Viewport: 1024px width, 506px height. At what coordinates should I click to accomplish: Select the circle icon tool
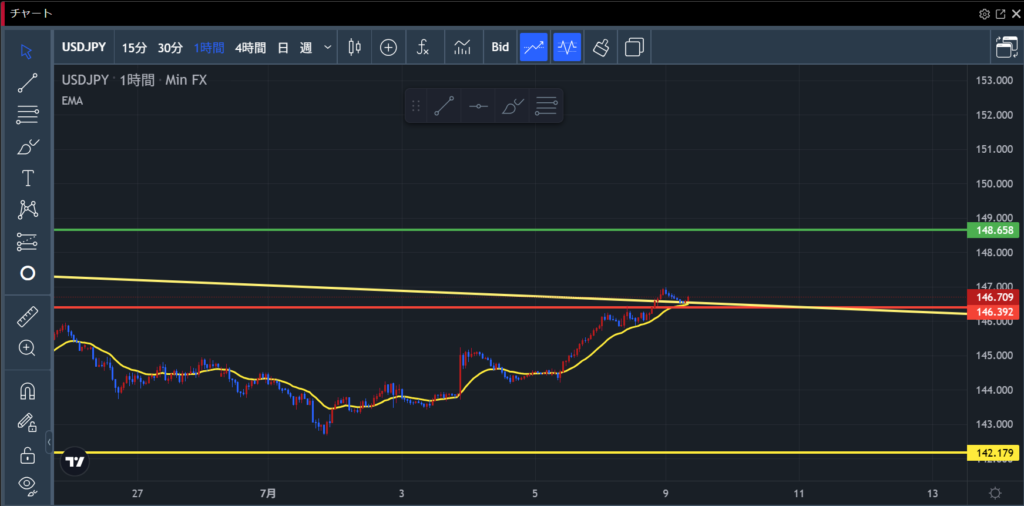[x=27, y=273]
